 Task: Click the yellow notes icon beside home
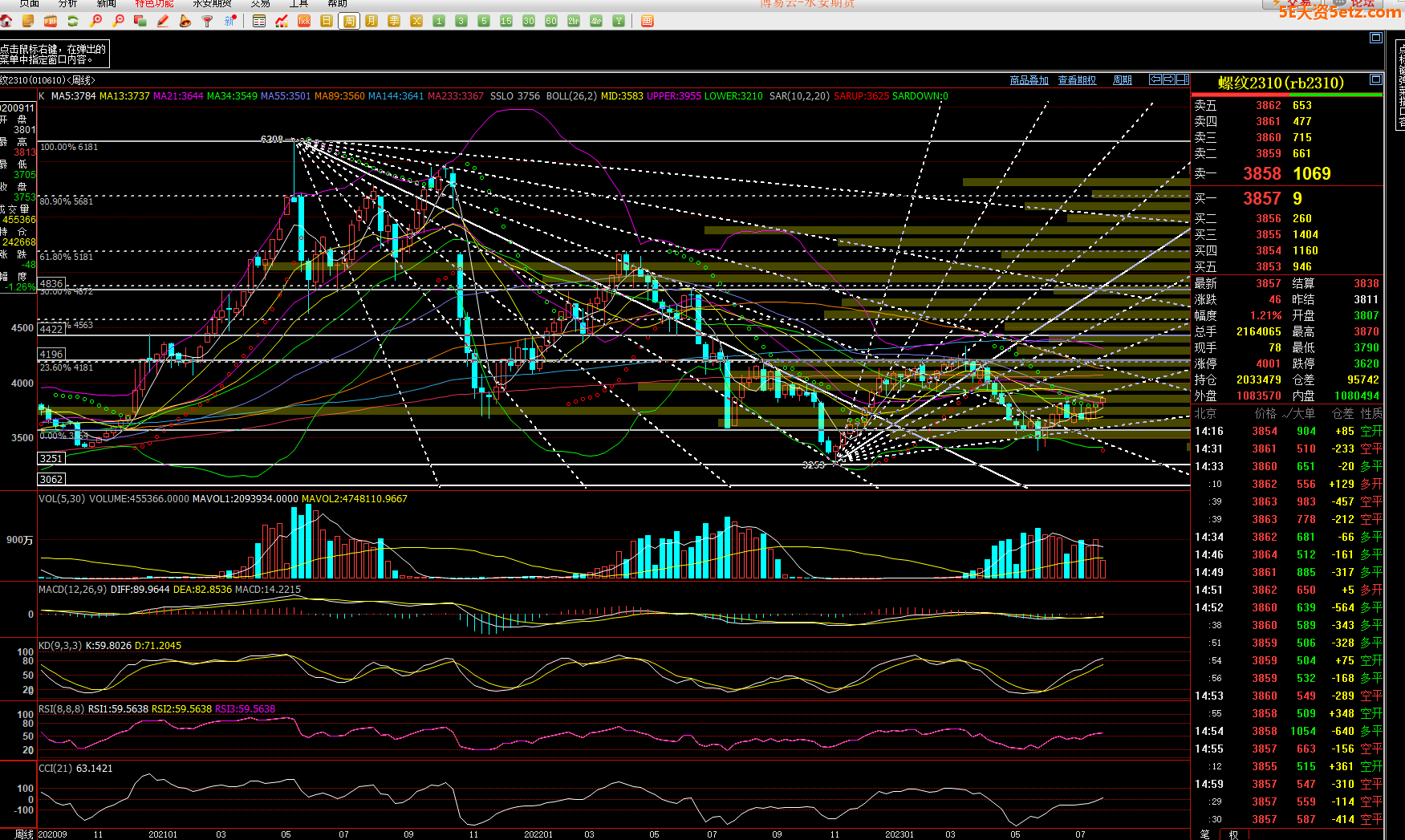point(28,21)
